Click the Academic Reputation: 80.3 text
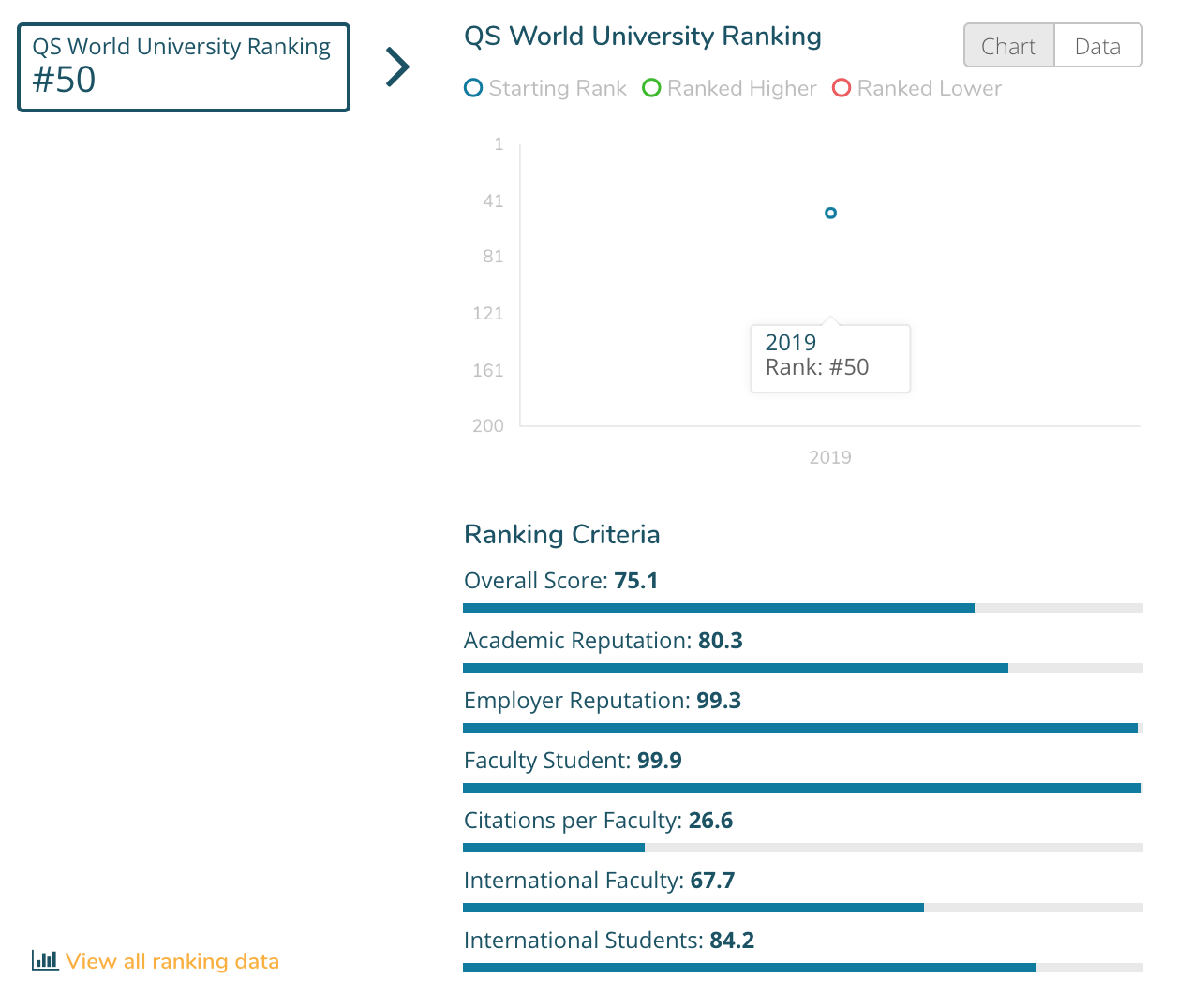 603,641
